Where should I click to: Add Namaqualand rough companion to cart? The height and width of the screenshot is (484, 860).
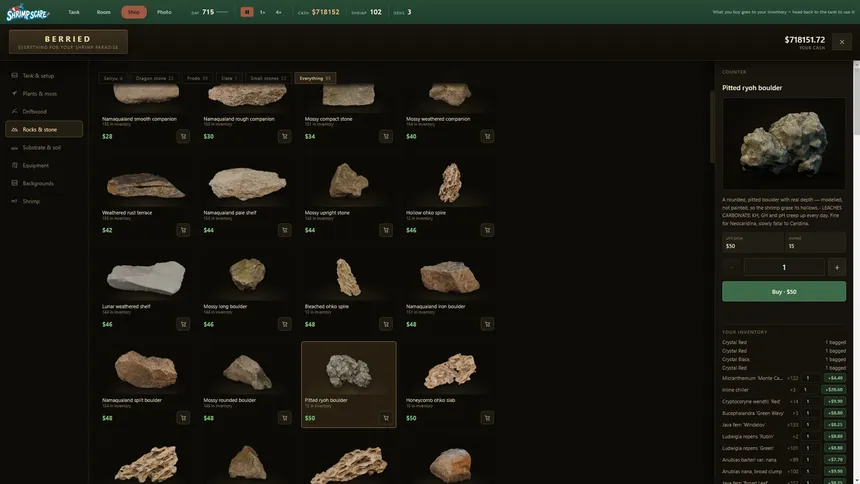pyautogui.click(x=285, y=136)
